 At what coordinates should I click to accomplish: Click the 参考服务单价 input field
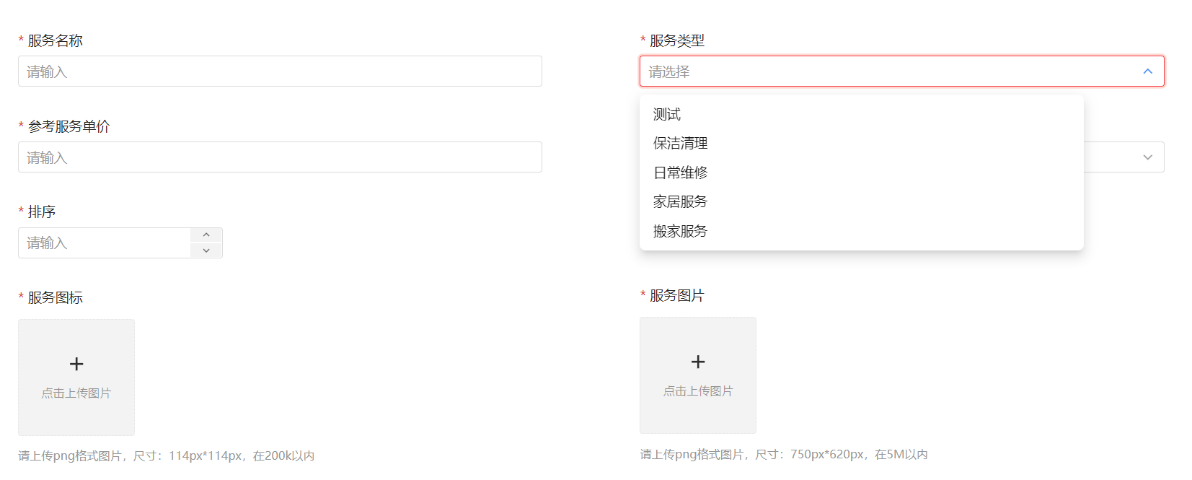tap(280, 158)
